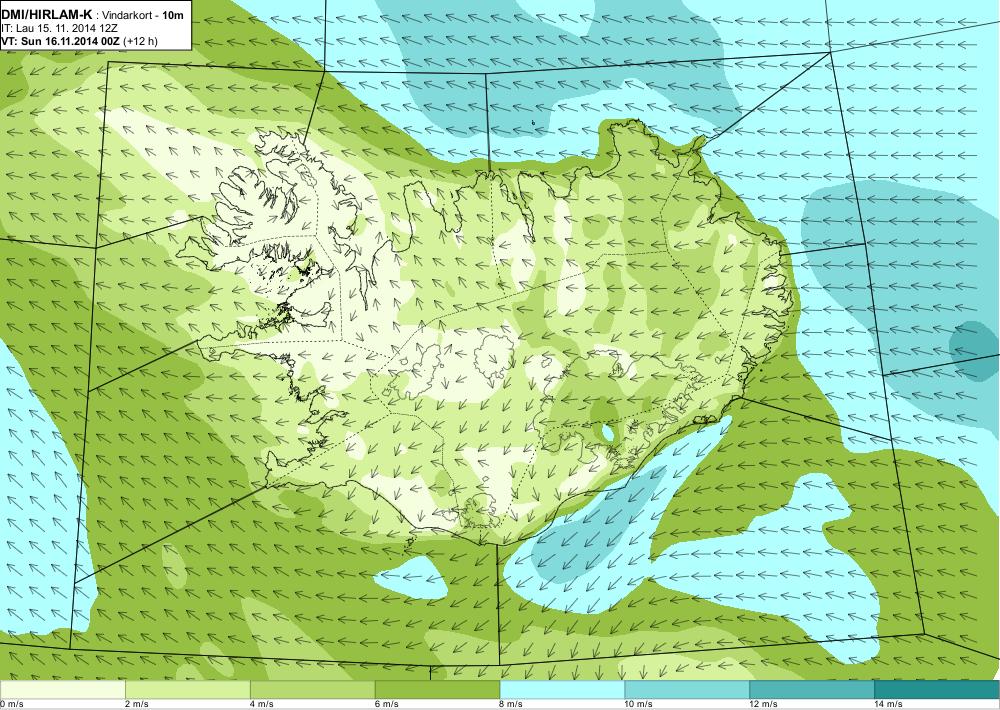This screenshot has width=1000, height=710.
Task: Pick the light green 2–4 m/s legend swatch
Action: pyautogui.click(x=188, y=690)
